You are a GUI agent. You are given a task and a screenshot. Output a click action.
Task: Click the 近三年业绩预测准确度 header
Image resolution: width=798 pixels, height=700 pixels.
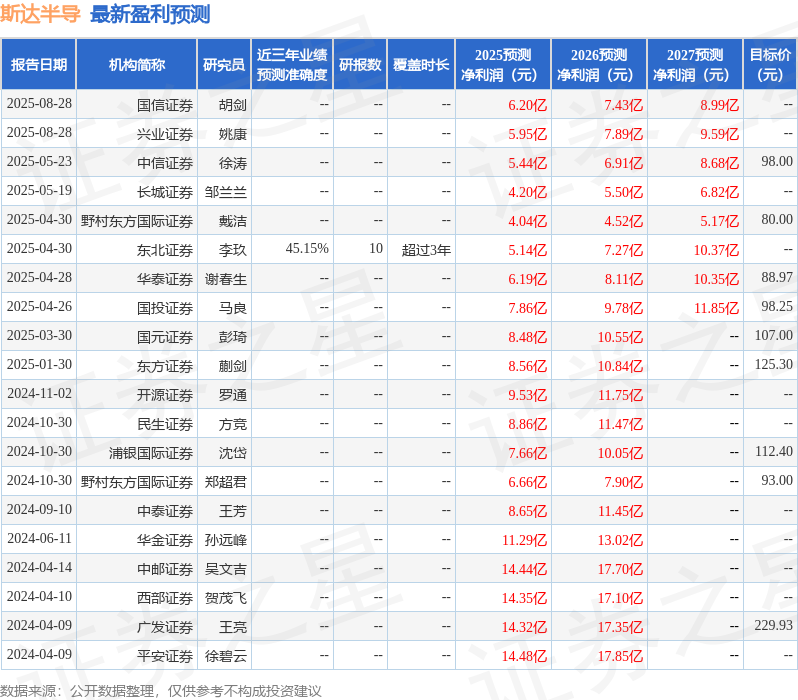pos(292,64)
